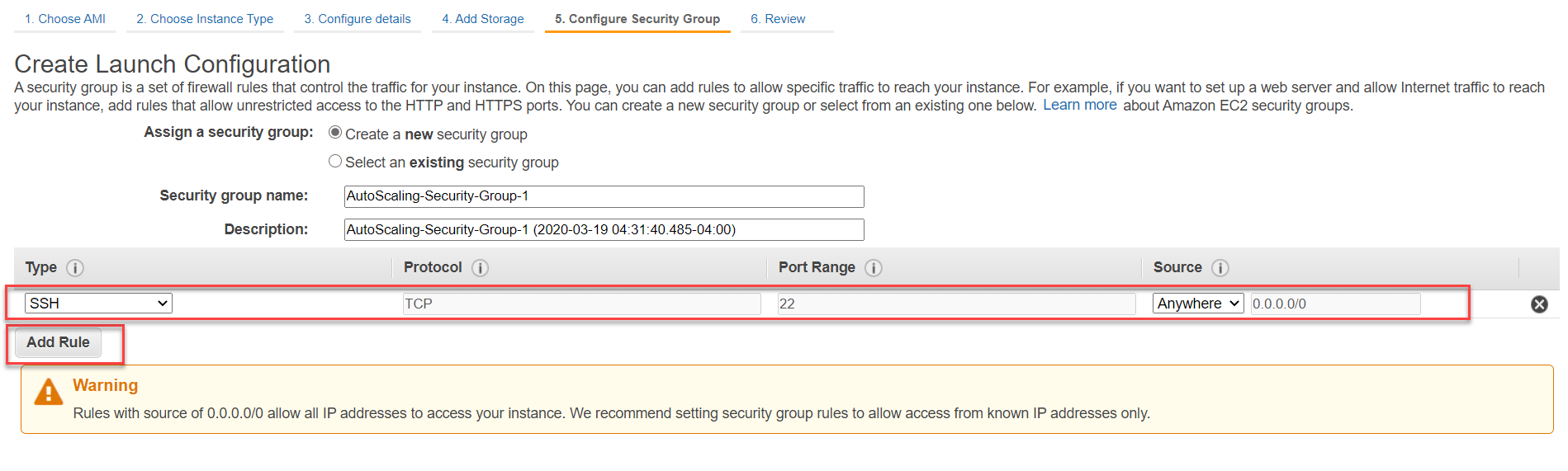This screenshot has width=1568, height=471.
Task: Open the SSH type dropdown
Action: [x=98, y=304]
